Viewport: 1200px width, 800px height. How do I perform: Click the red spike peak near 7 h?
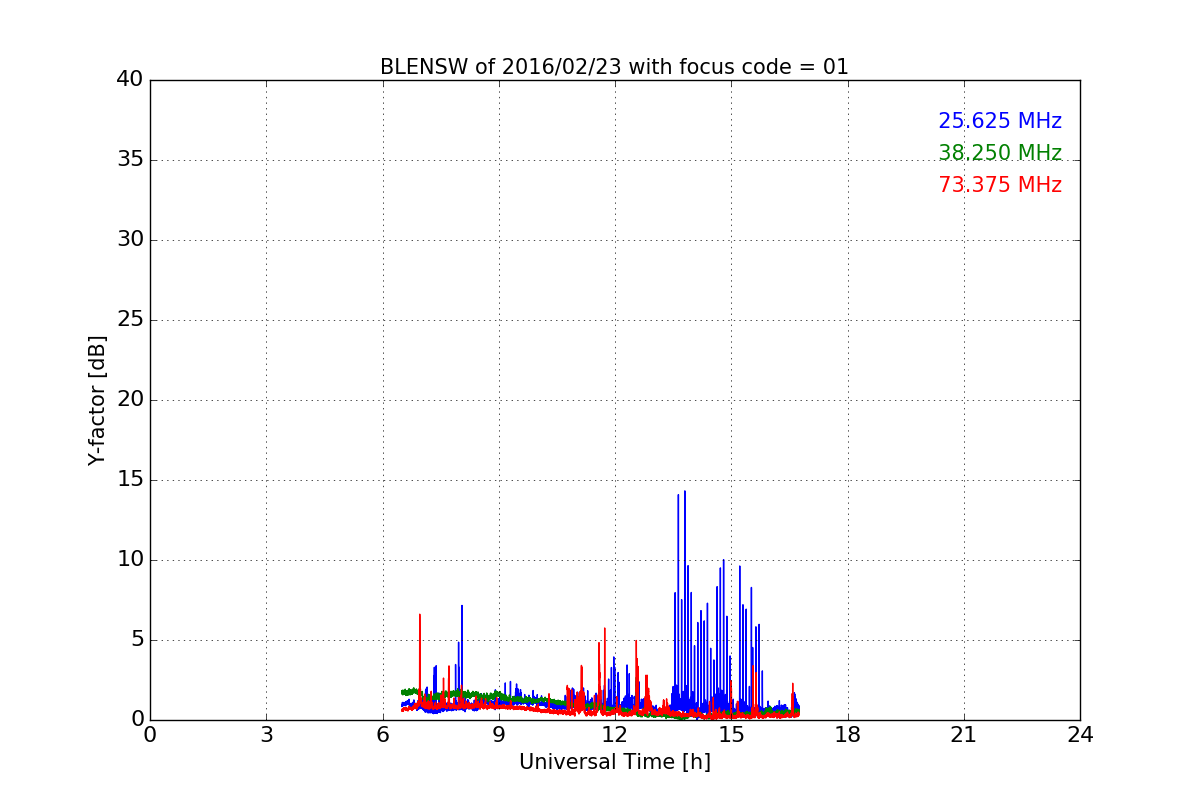coord(420,615)
